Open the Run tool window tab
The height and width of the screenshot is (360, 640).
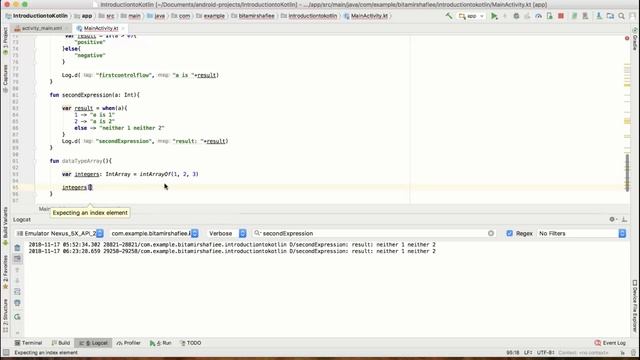(x=160, y=343)
